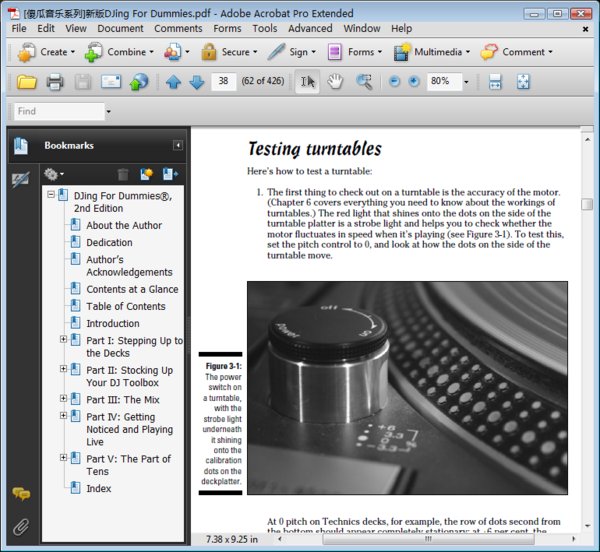The image size is (600, 552).
Task: Select the Marquee Zoom tool
Action: [364, 81]
